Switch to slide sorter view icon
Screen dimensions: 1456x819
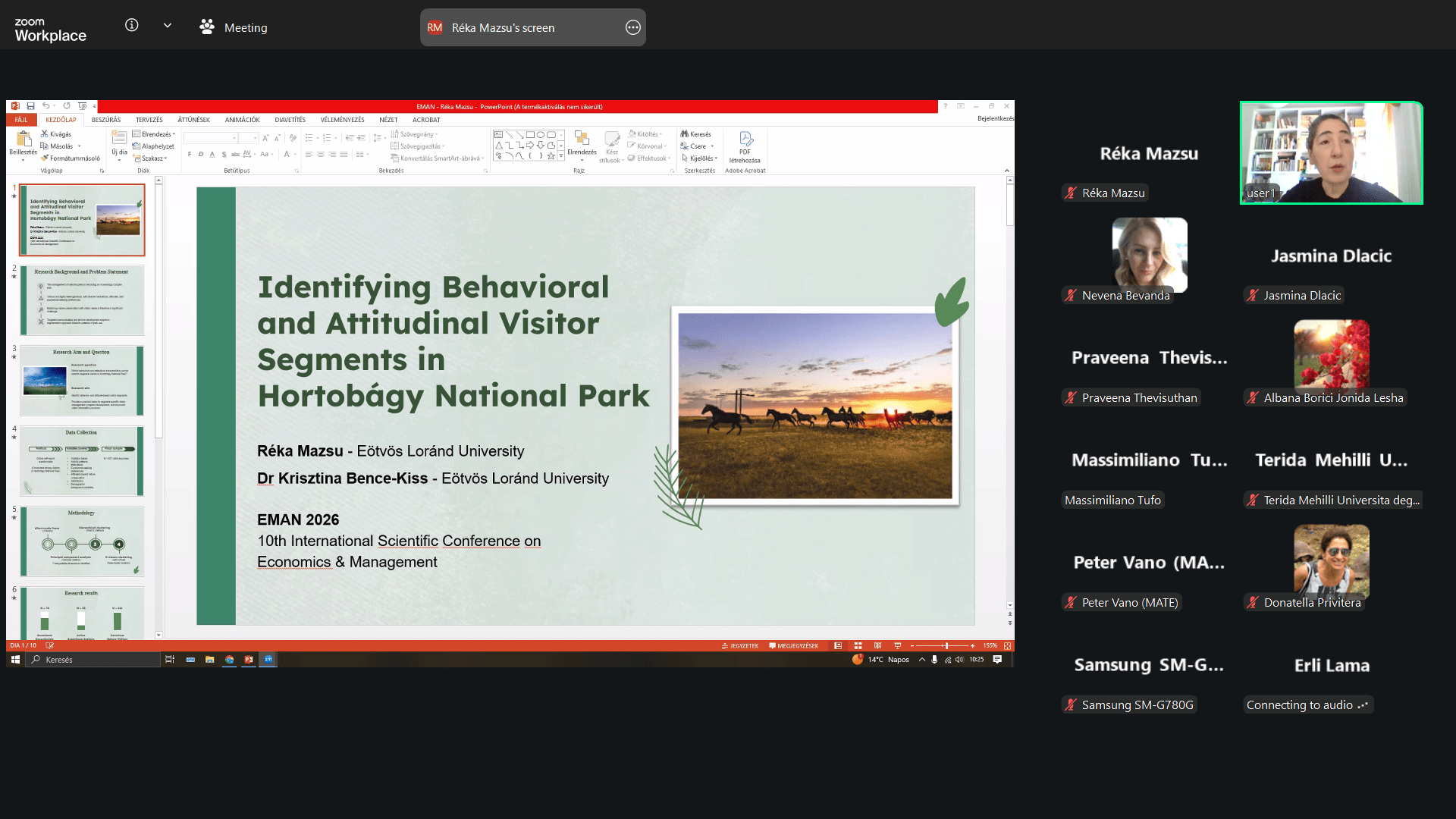pos(858,646)
